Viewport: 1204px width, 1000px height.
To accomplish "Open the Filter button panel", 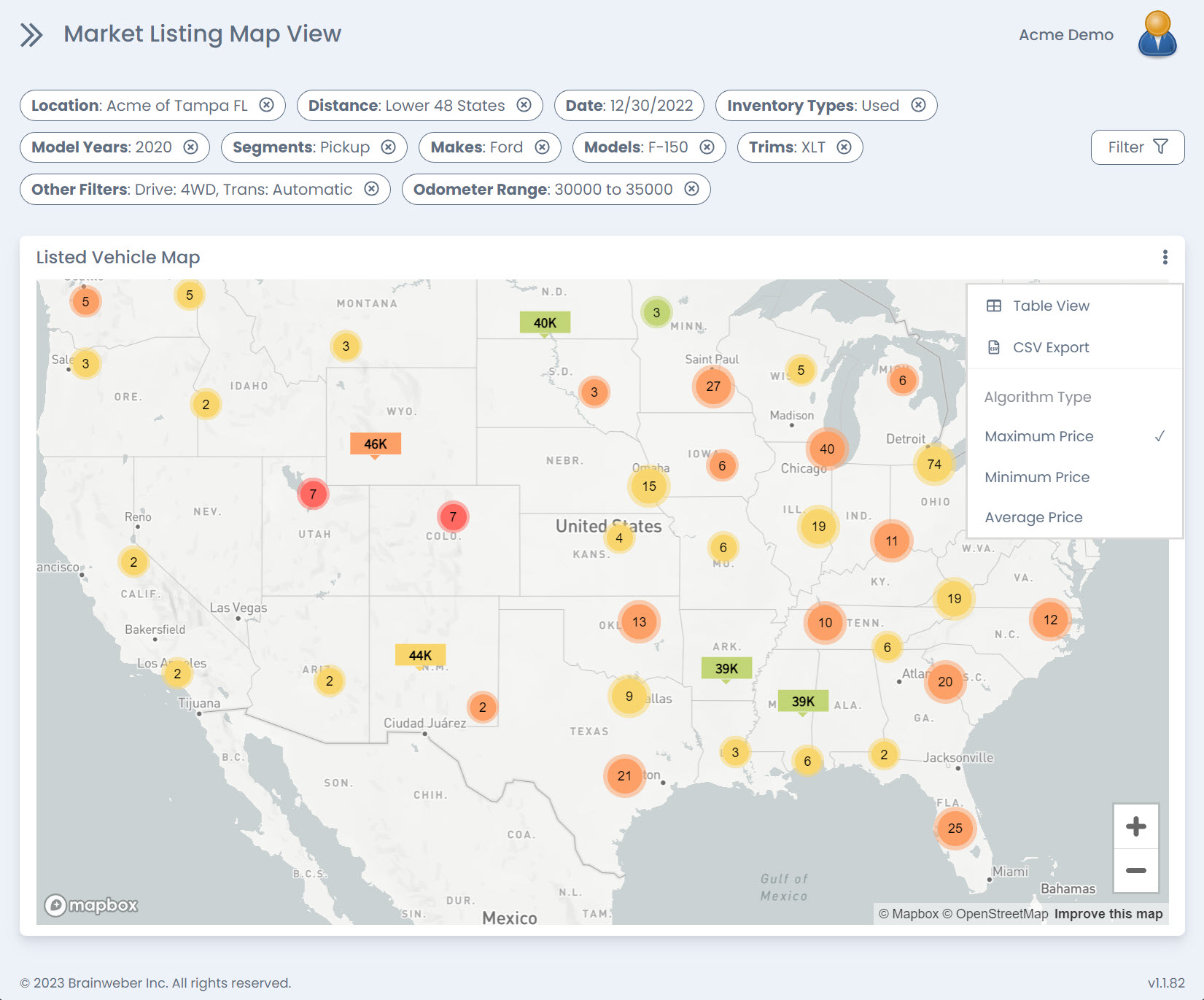I will (x=1137, y=147).
